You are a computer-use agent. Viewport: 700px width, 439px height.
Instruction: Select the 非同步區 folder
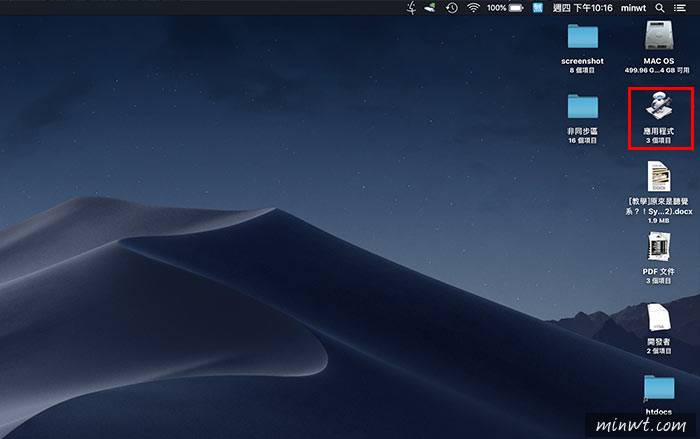tap(582, 107)
